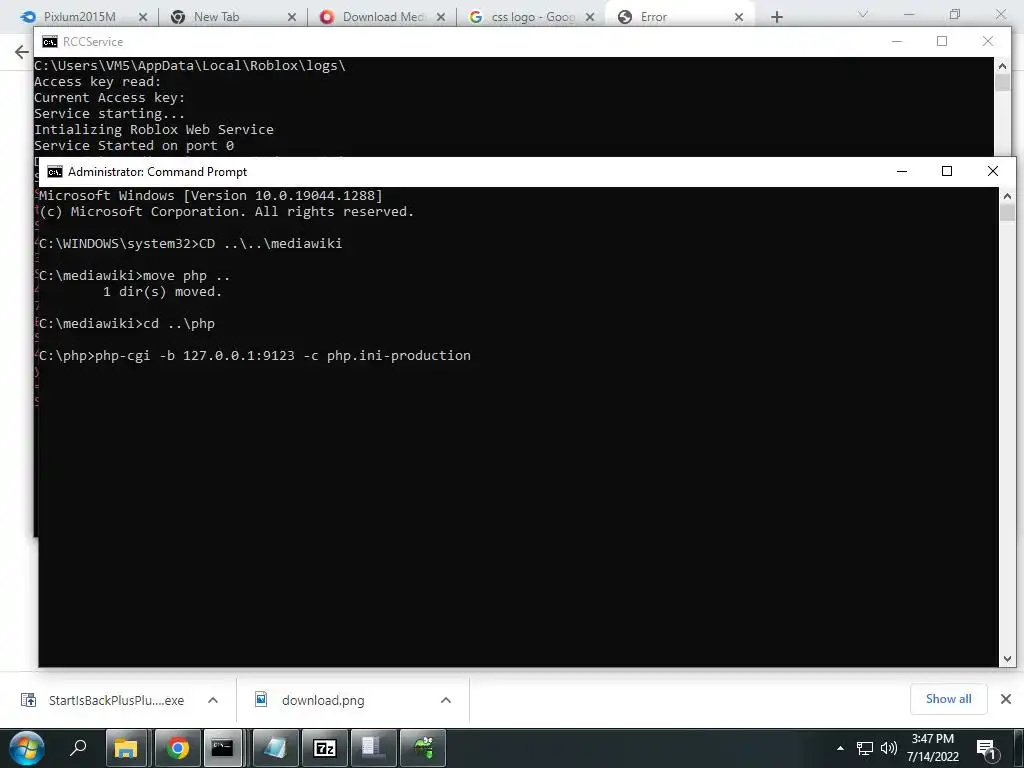Open the notification center icon
This screenshot has width=1024, height=768.
click(987, 749)
